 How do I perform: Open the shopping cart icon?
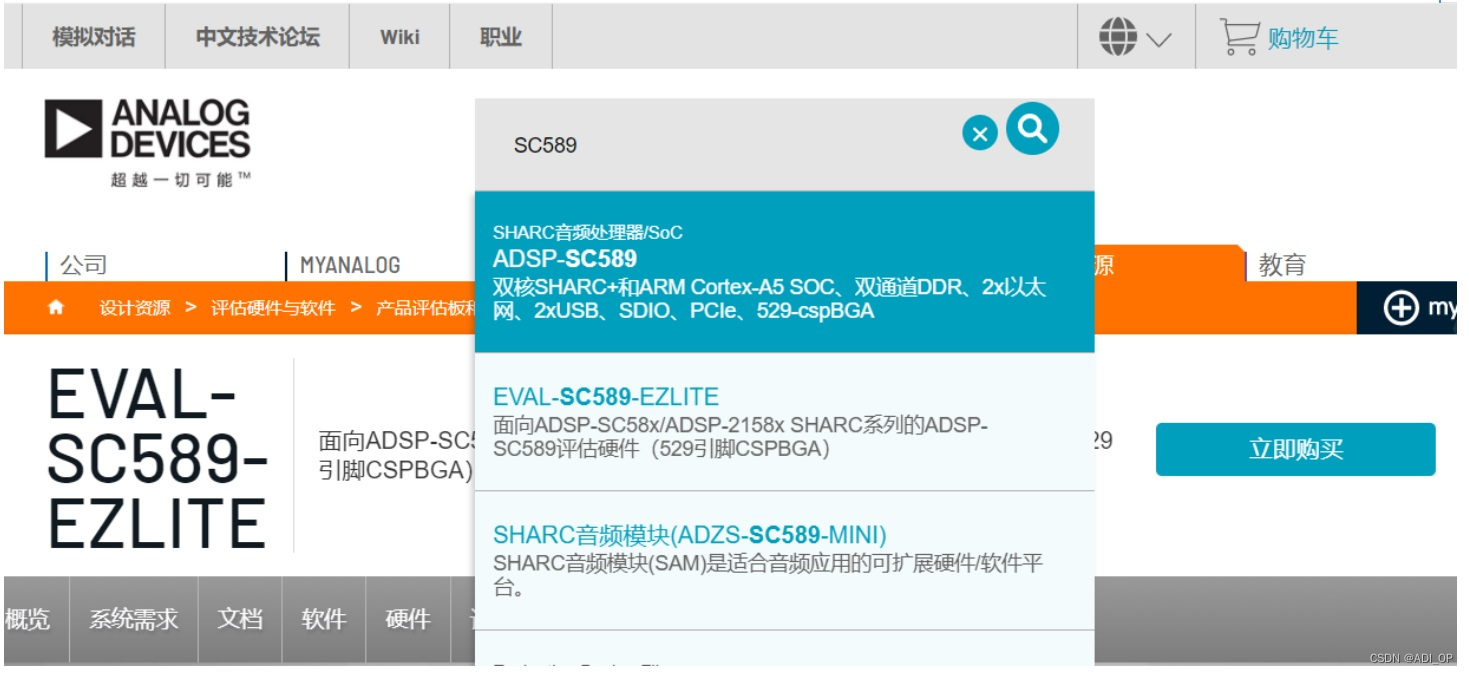(1239, 37)
